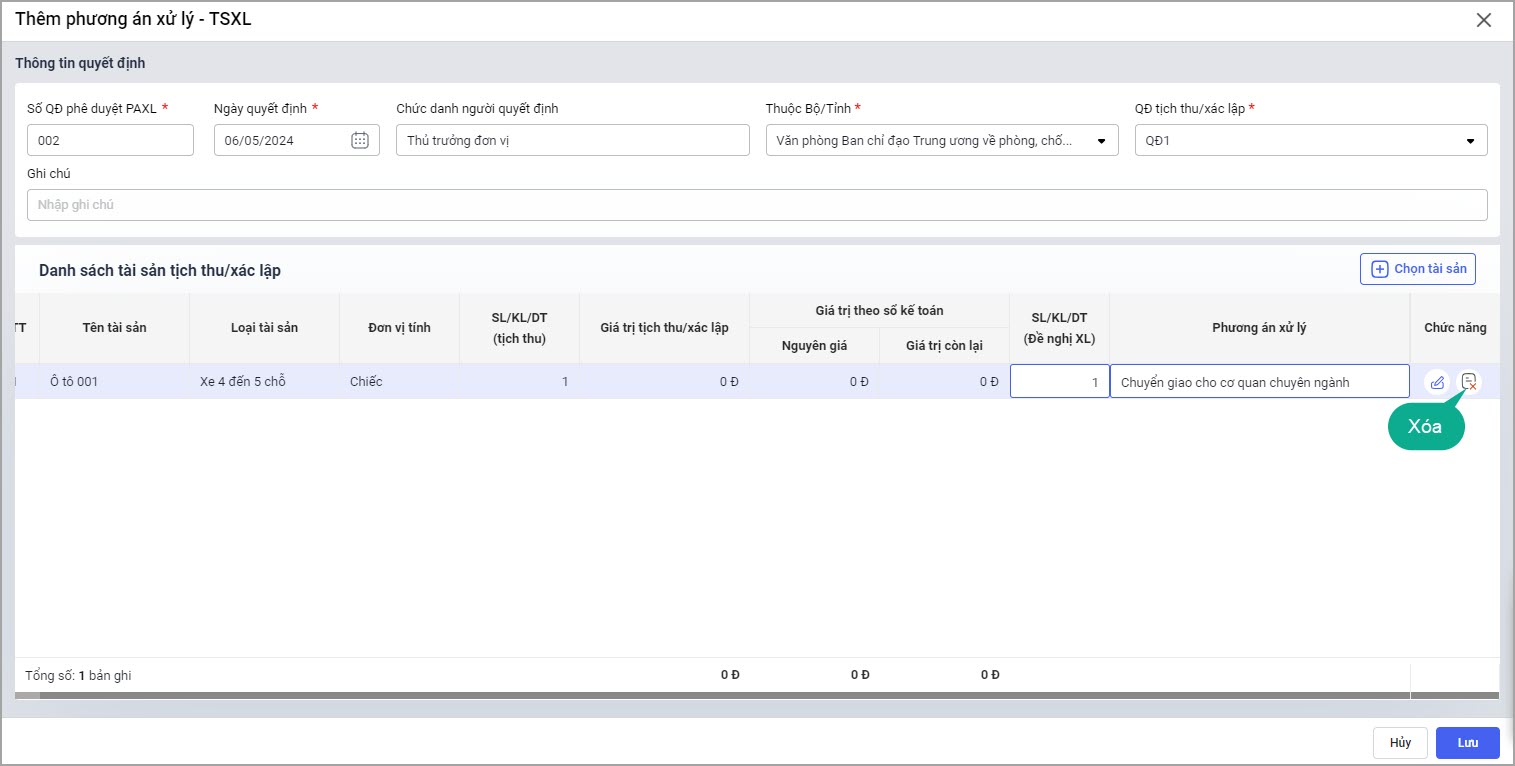The height and width of the screenshot is (766, 1515).
Task: Click the Chọn tài sản button
Action: pos(1417,269)
